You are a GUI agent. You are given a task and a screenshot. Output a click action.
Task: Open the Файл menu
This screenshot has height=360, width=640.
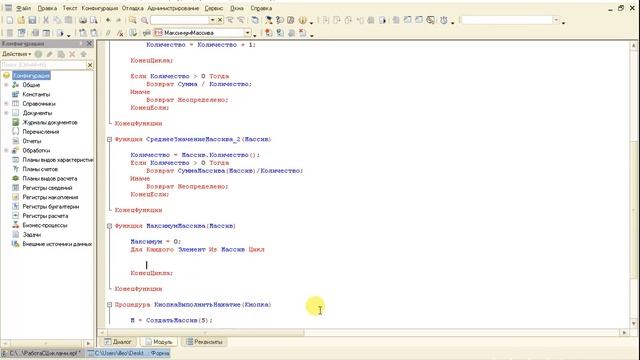pos(24,8)
